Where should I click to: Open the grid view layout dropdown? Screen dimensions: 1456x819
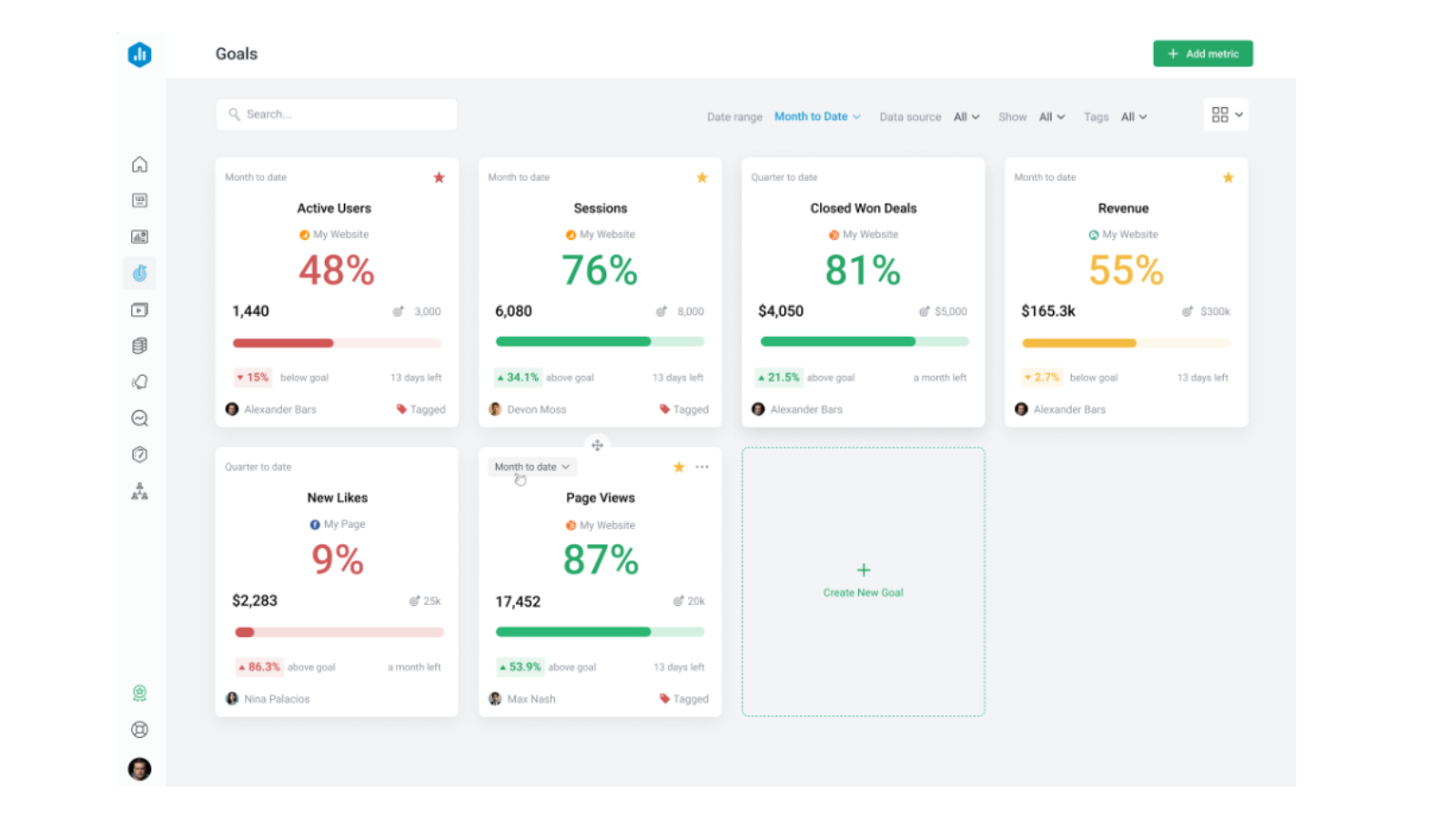(1226, 115)
